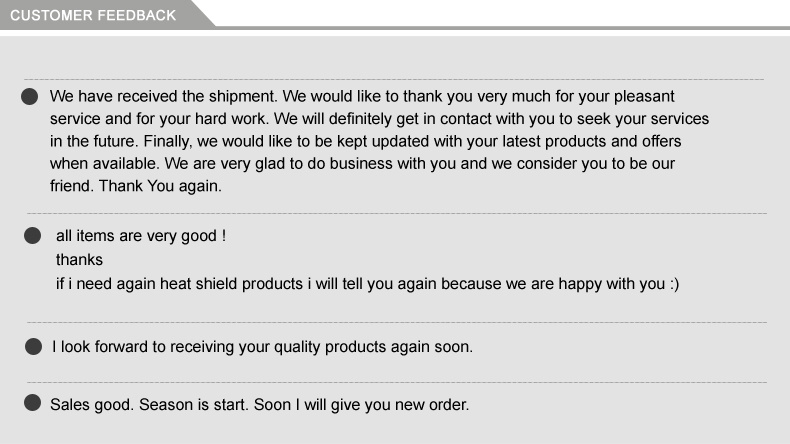Click 'all items are very good !' text
Screen dimensions: 790x444
(141, 236)
